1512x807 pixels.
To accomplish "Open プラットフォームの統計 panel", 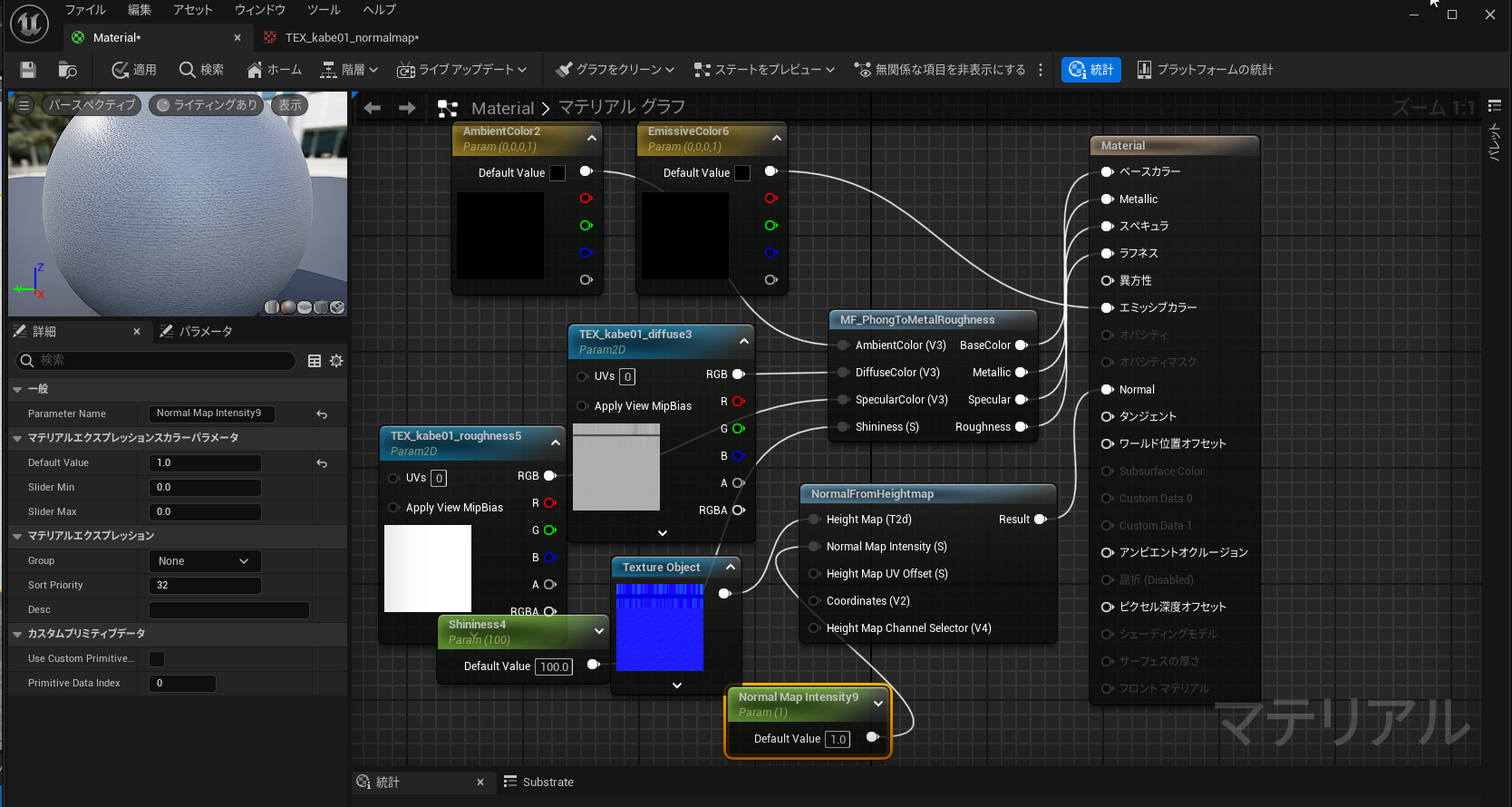I will tap(1205, 70).
